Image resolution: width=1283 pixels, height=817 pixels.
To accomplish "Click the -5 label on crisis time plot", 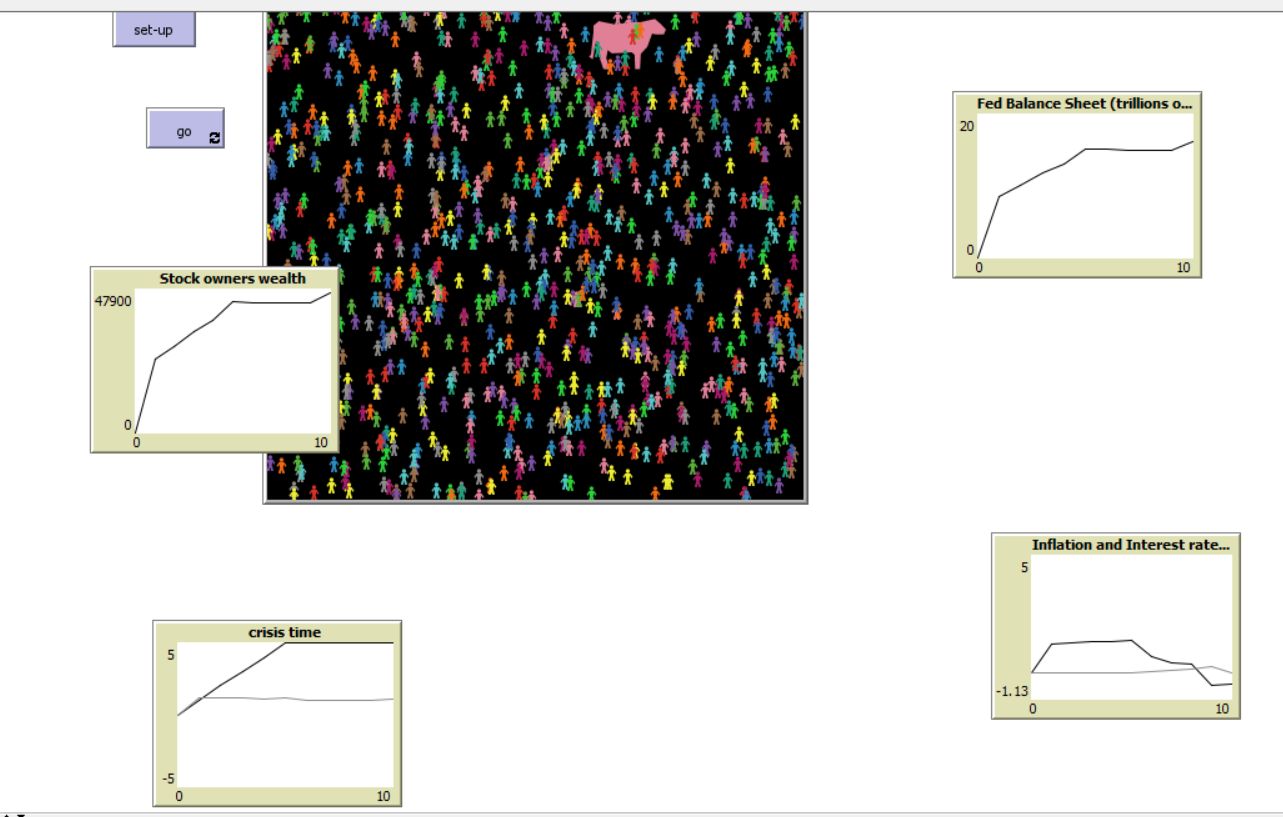I will tap(169, 779).
